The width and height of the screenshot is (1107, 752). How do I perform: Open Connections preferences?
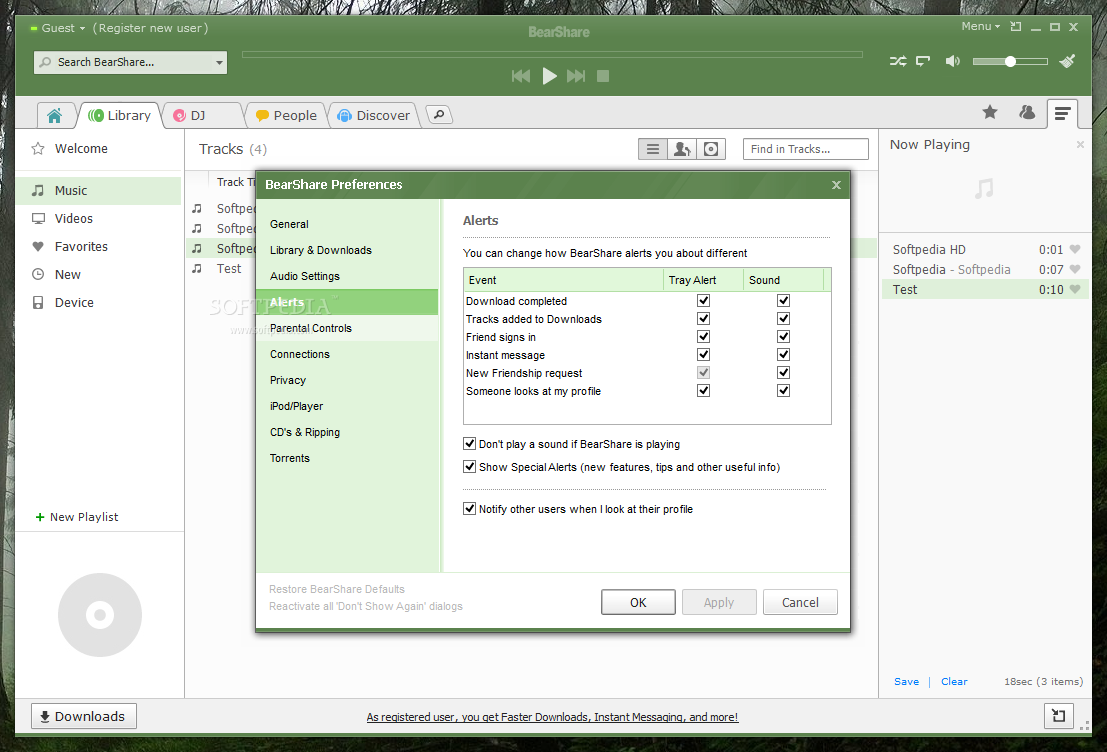[347, 354]
